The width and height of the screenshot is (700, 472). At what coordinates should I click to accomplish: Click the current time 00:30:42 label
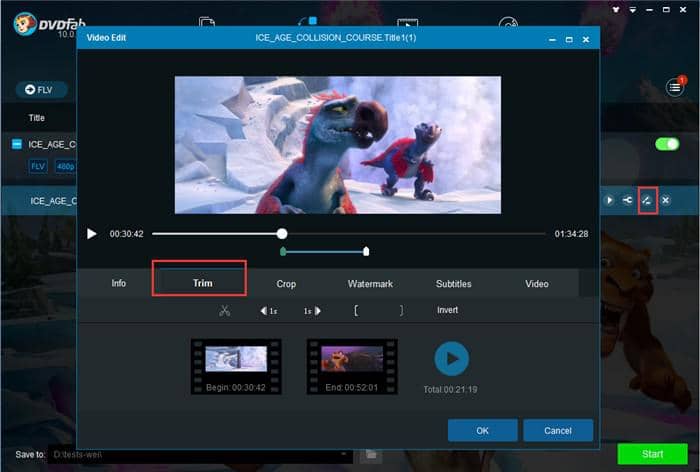pos(126,234)
